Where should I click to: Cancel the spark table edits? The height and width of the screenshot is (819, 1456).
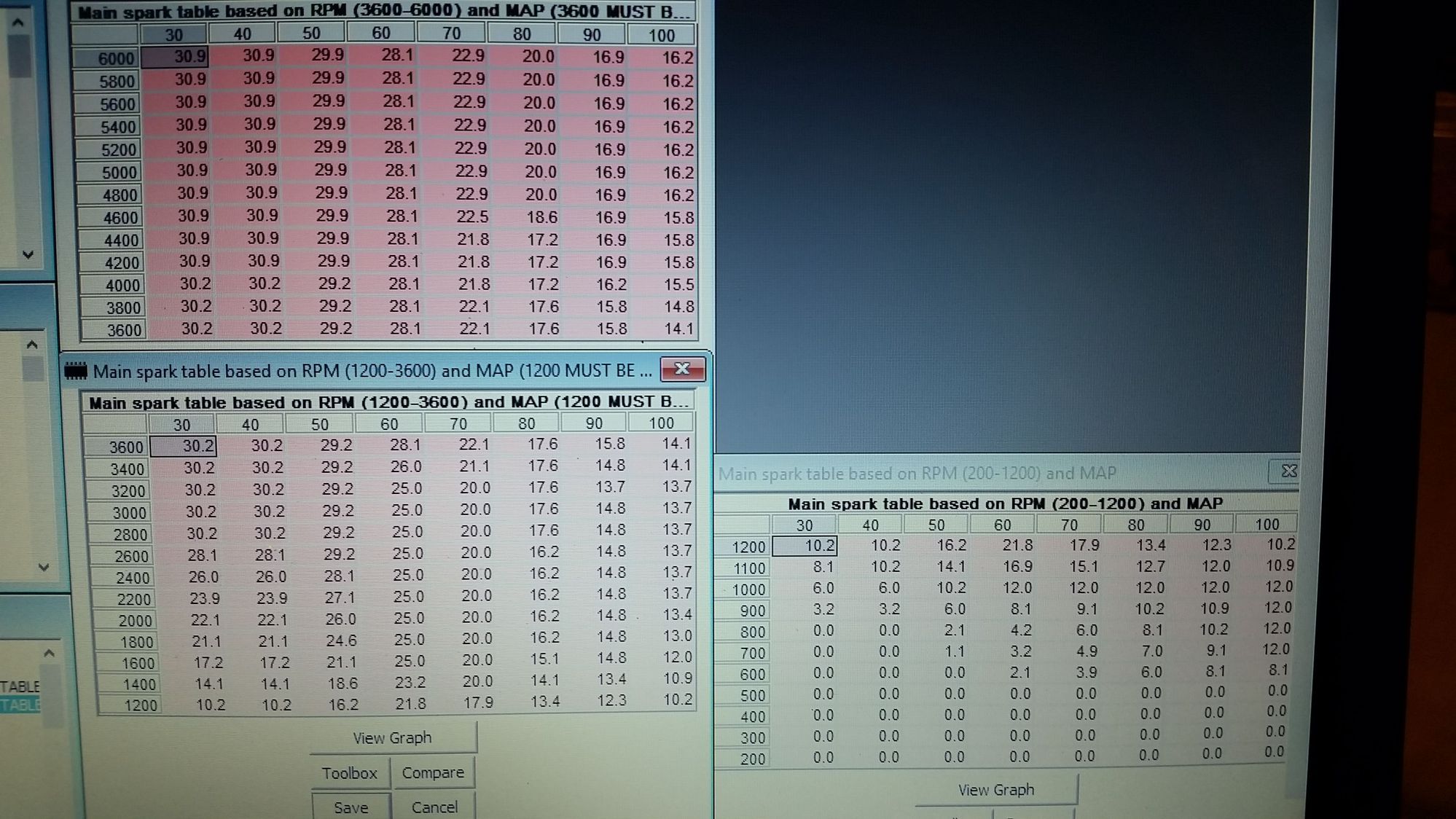click(435, 807)
